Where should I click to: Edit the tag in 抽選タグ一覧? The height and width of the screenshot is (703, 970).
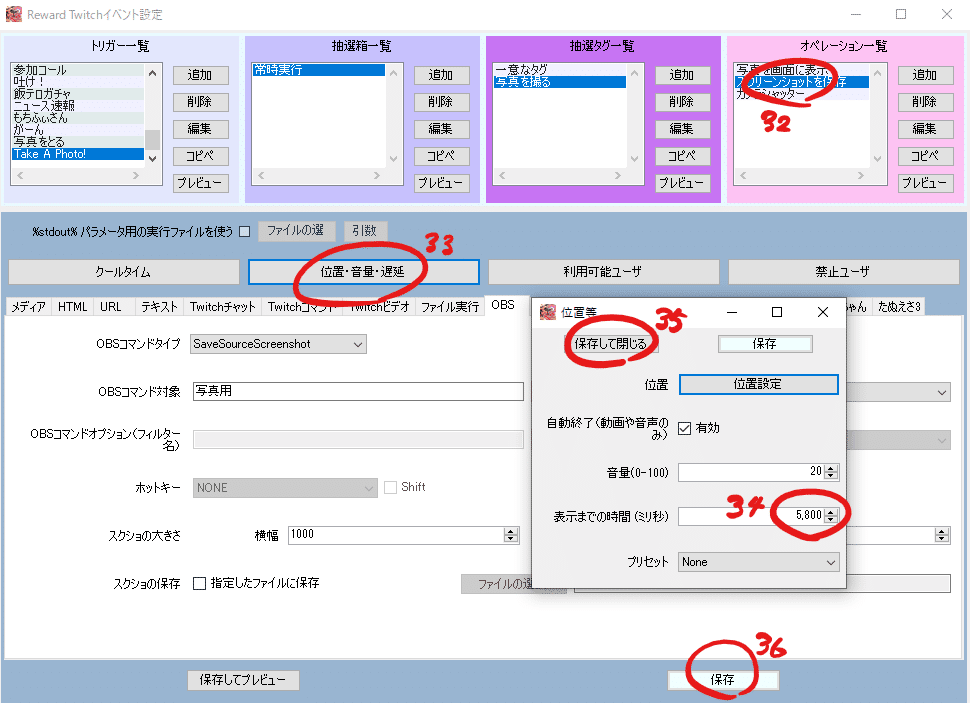[682, 129]
